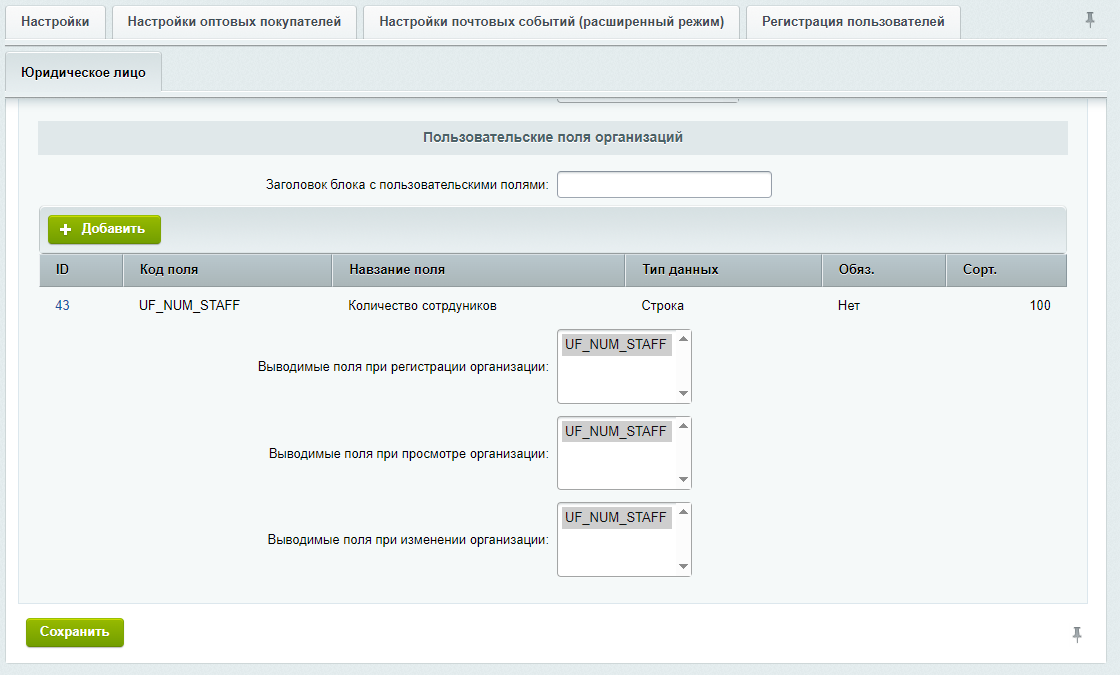Sort by the Сорт. column header

1006,270
